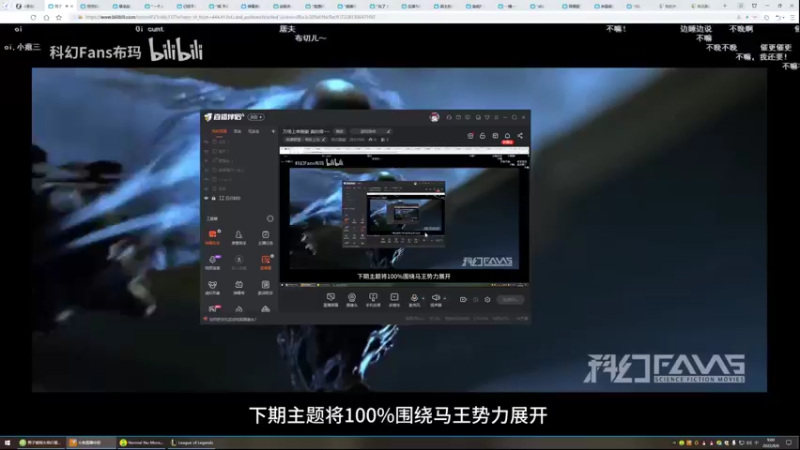800x450 pixels.
Task: Open the Windows Start menu
Action: point(7,443)
